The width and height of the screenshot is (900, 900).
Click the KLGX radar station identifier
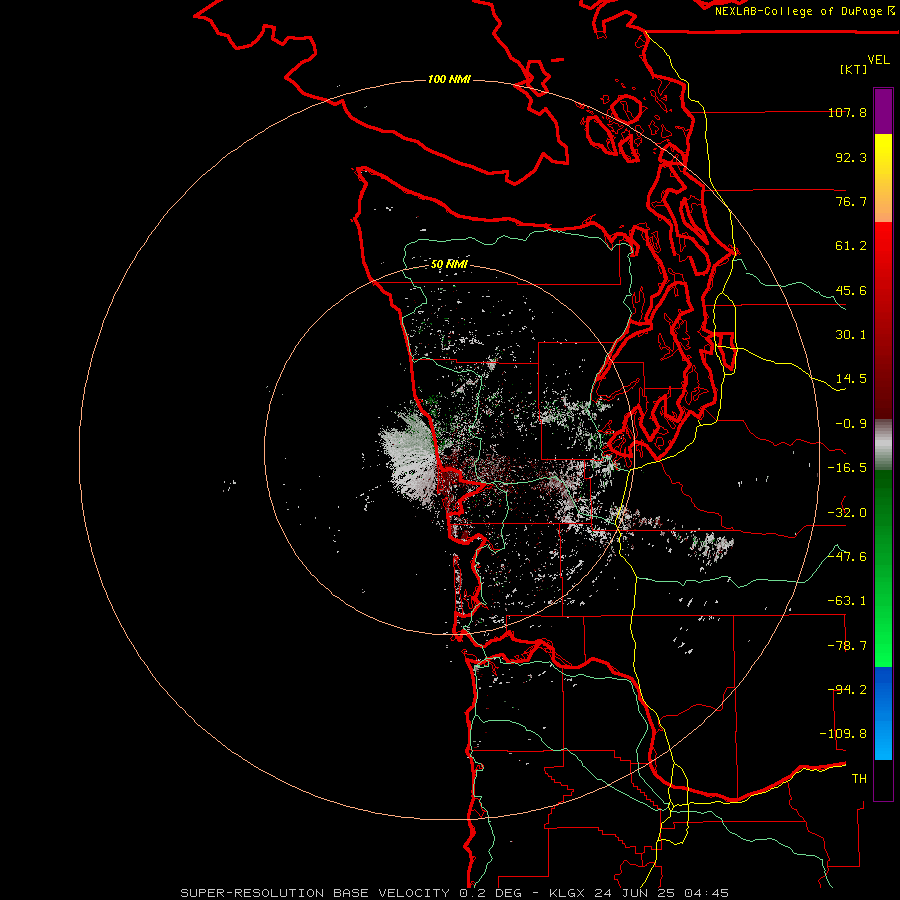pyautogui.click(x=567, y=893)
